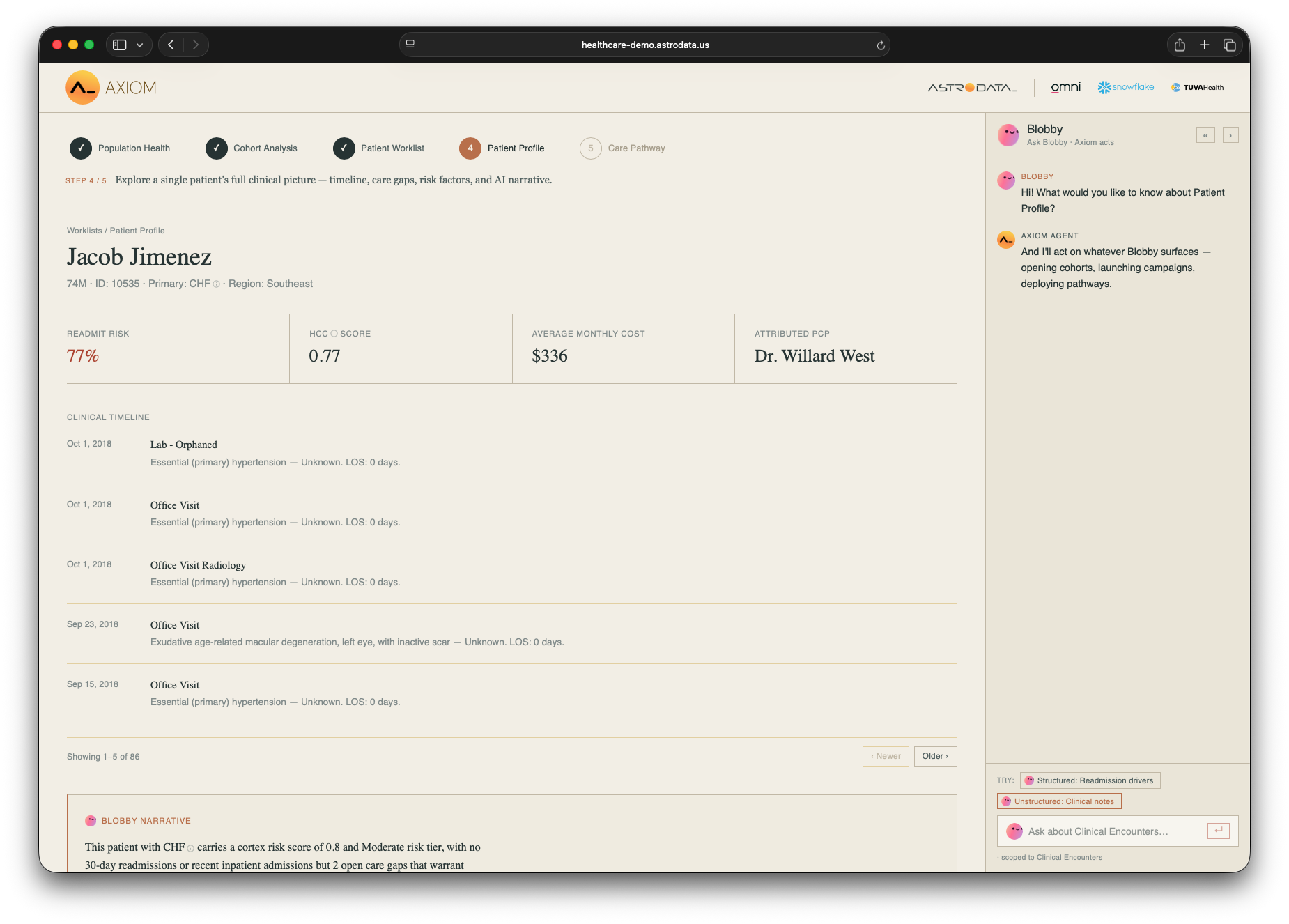Open the sidebar options dropdown arrow
Viewport: 1289px width, 924px height.
pos(140,45)
